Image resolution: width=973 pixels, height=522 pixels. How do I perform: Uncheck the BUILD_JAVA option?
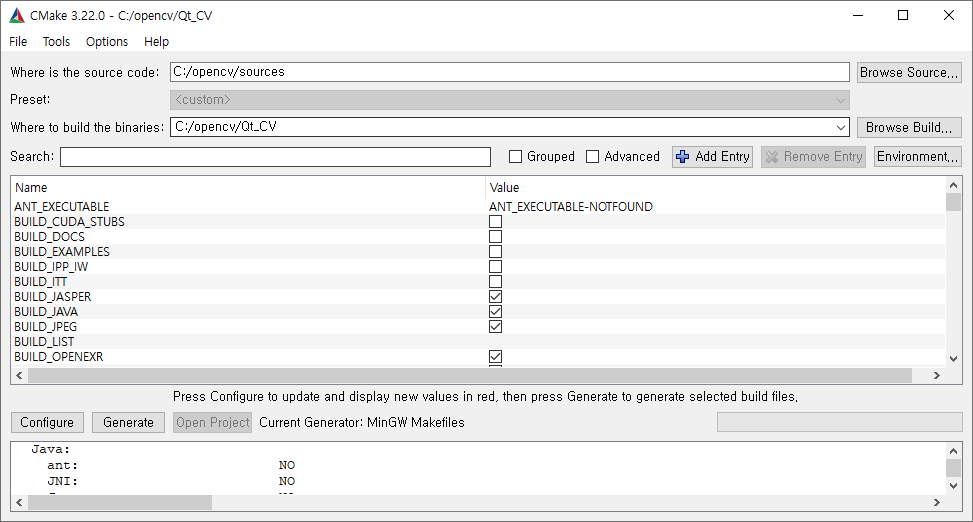(495, 312)
